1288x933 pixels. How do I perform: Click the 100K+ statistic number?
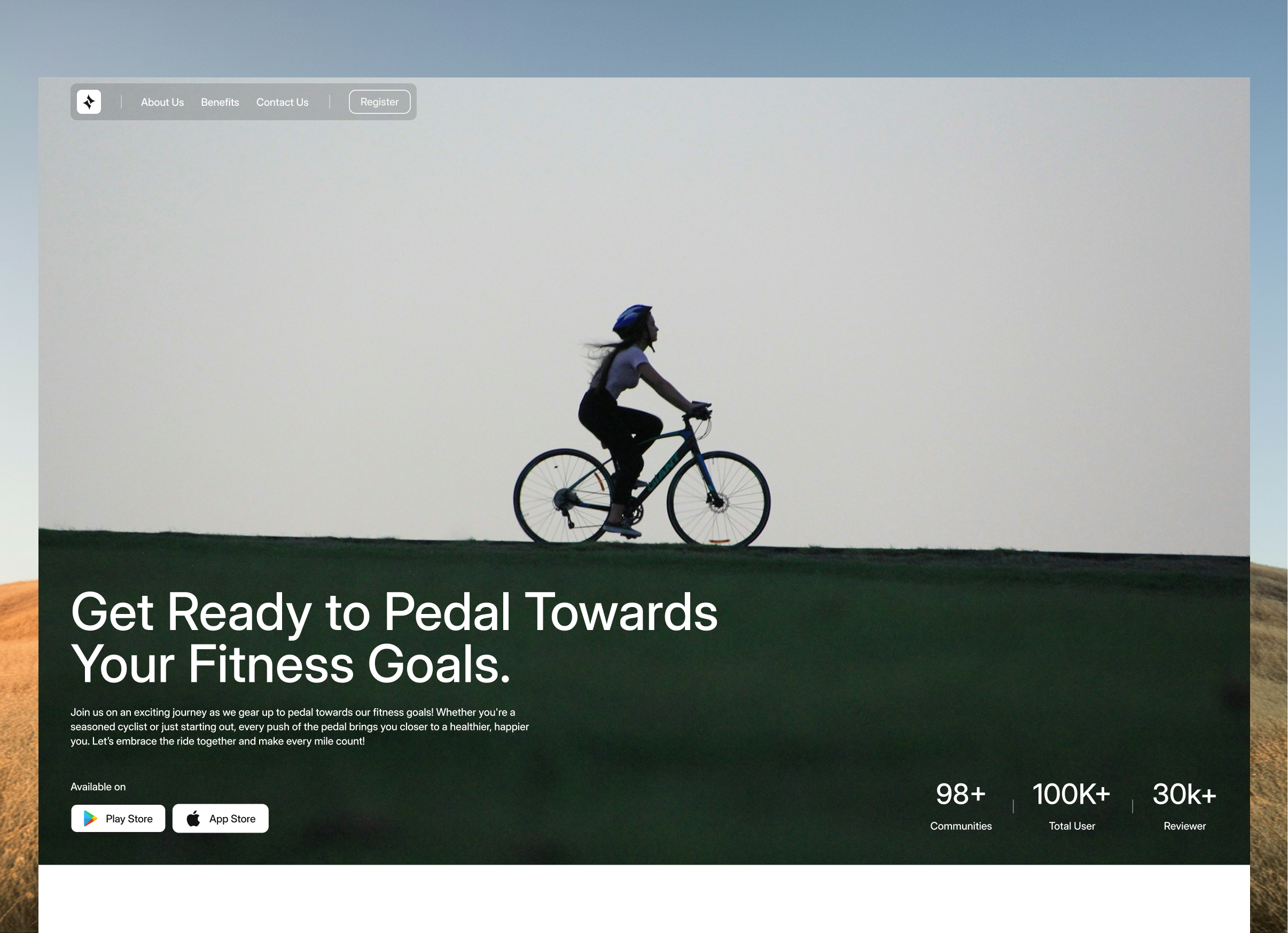tap(1071, 794)
